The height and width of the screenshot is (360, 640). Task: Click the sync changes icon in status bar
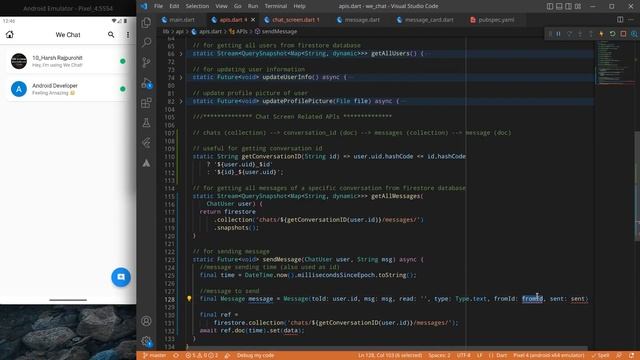click(176, 356)
